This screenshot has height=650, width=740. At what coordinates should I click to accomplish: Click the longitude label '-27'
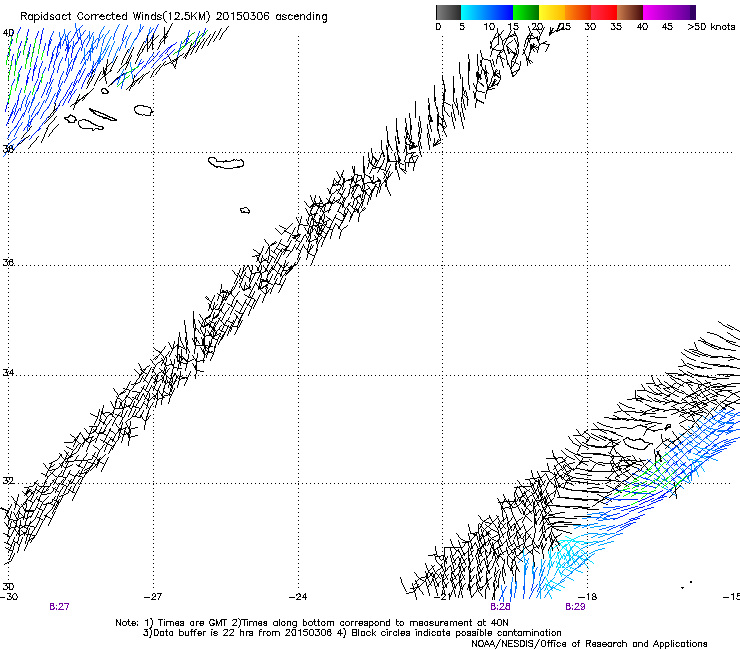point(153,597)
